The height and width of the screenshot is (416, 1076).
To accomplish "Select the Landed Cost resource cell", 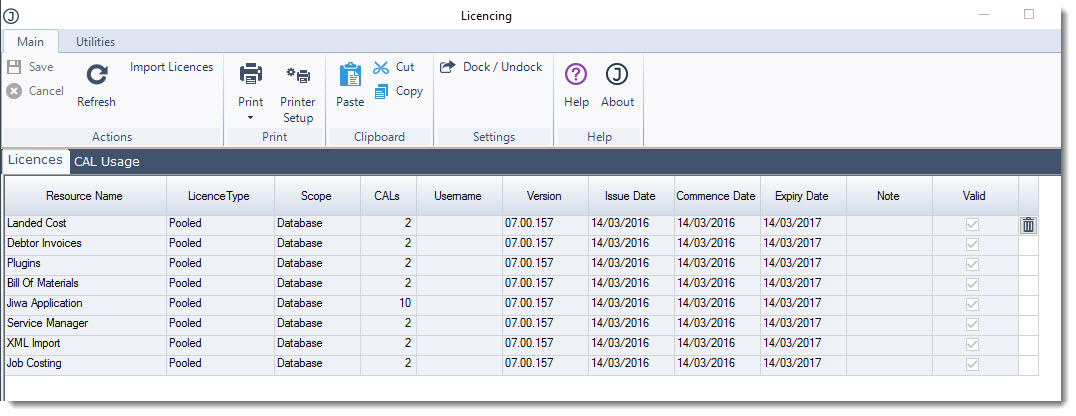I will coord(85,224).
